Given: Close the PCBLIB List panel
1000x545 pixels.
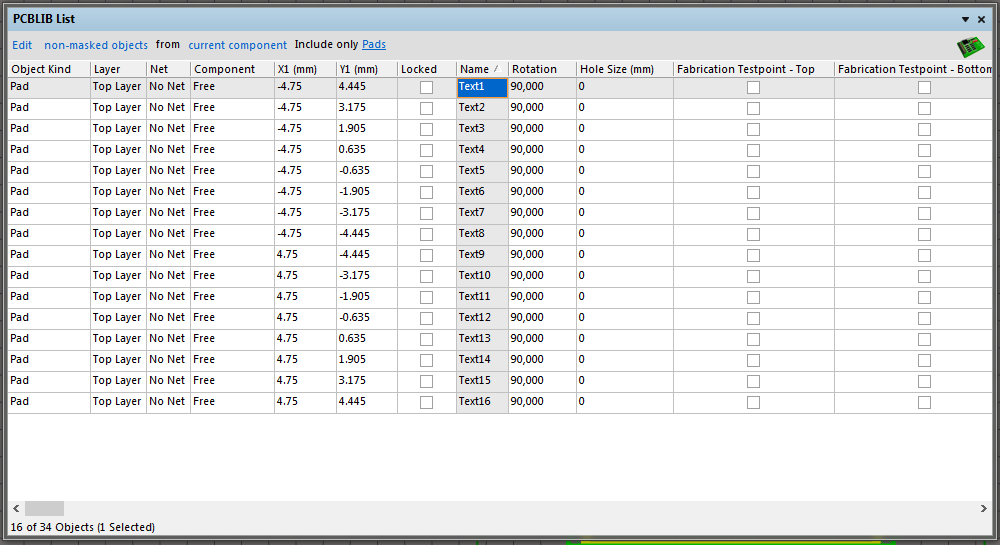Looking at the screenshot, I should coord(982,19).
